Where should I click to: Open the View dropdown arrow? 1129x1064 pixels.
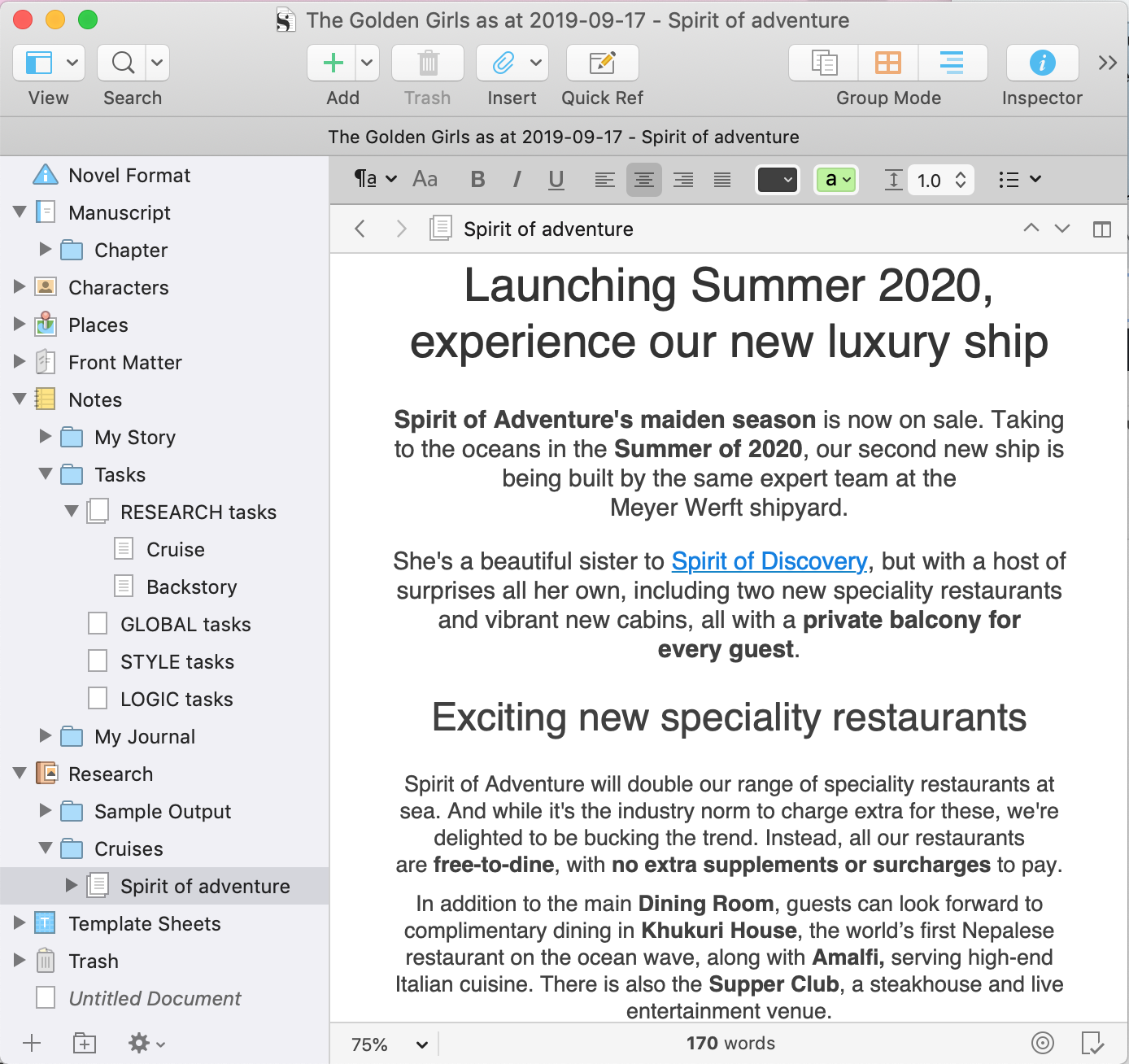[x=72, y=63]
